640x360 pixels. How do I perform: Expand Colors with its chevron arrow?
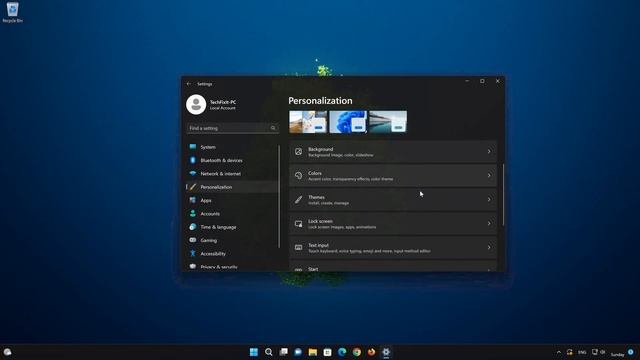tap(489, 176)
